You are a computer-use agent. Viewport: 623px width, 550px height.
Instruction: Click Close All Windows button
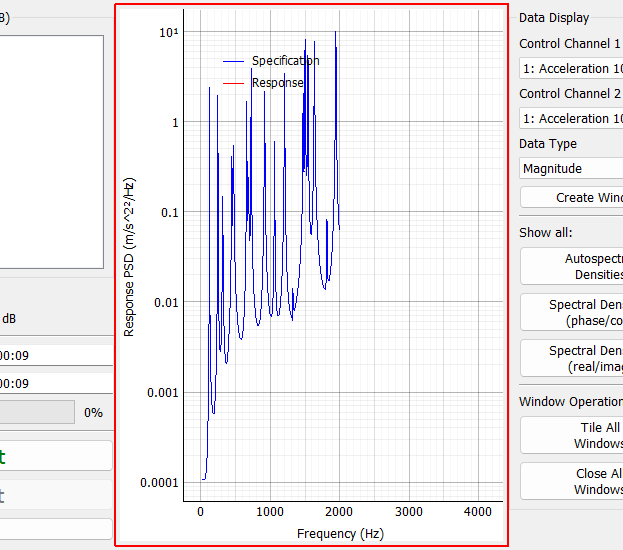[572, 481]
